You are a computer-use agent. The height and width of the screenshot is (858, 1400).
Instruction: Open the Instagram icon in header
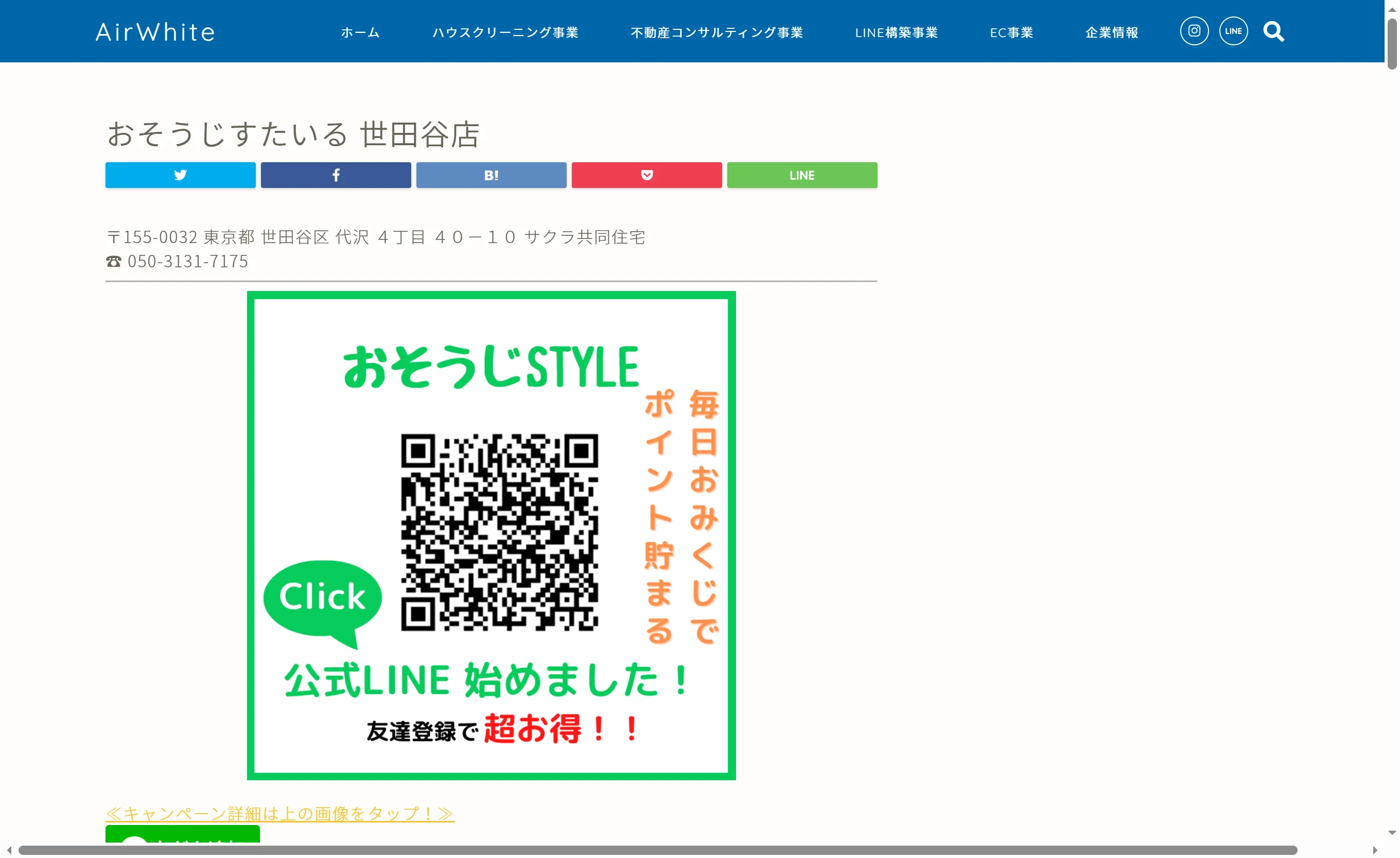pyautogui.click(x=1194, y=31)
